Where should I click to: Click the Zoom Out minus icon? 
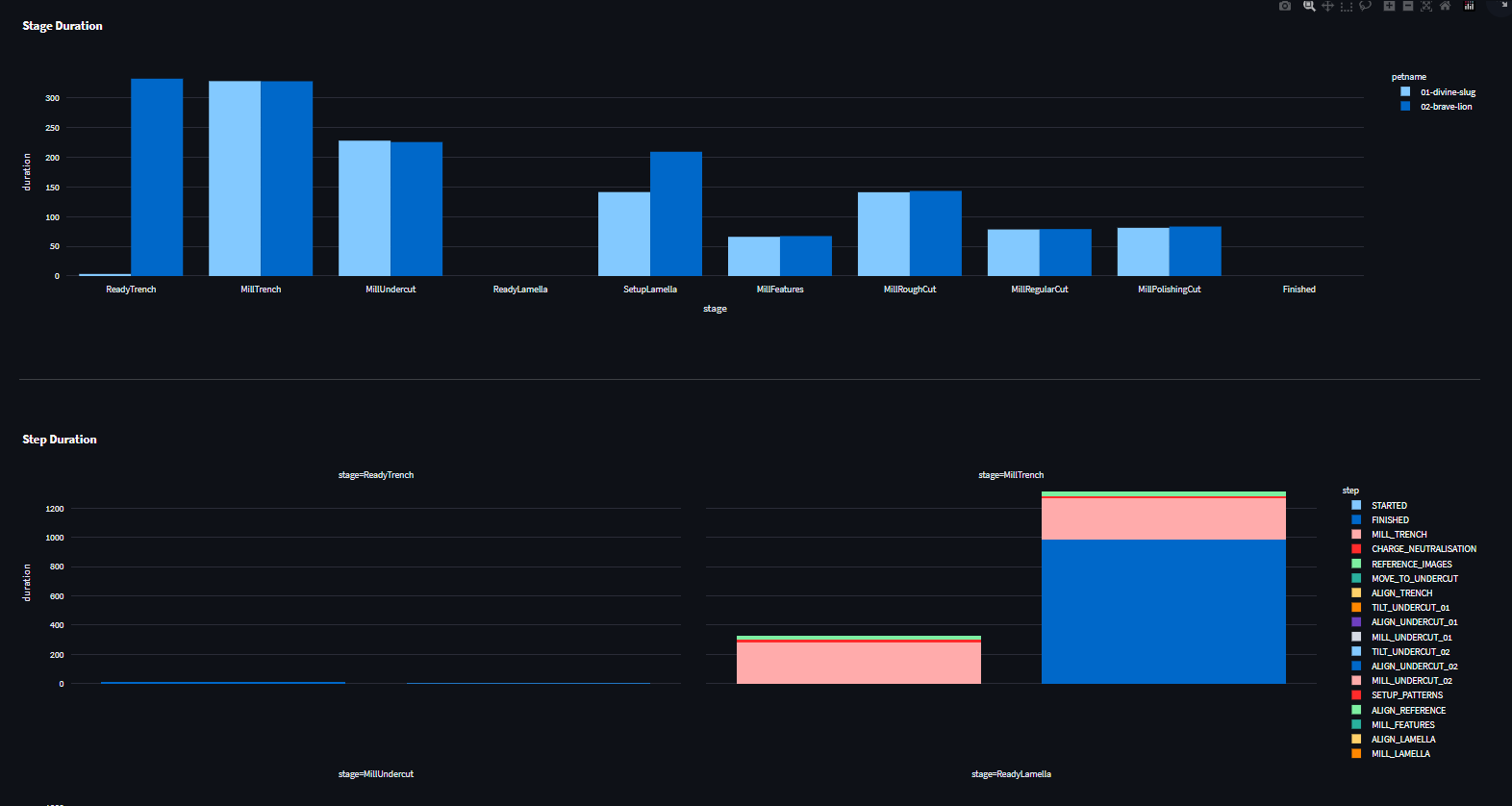pyautogui.click(x=1407, y=6)
